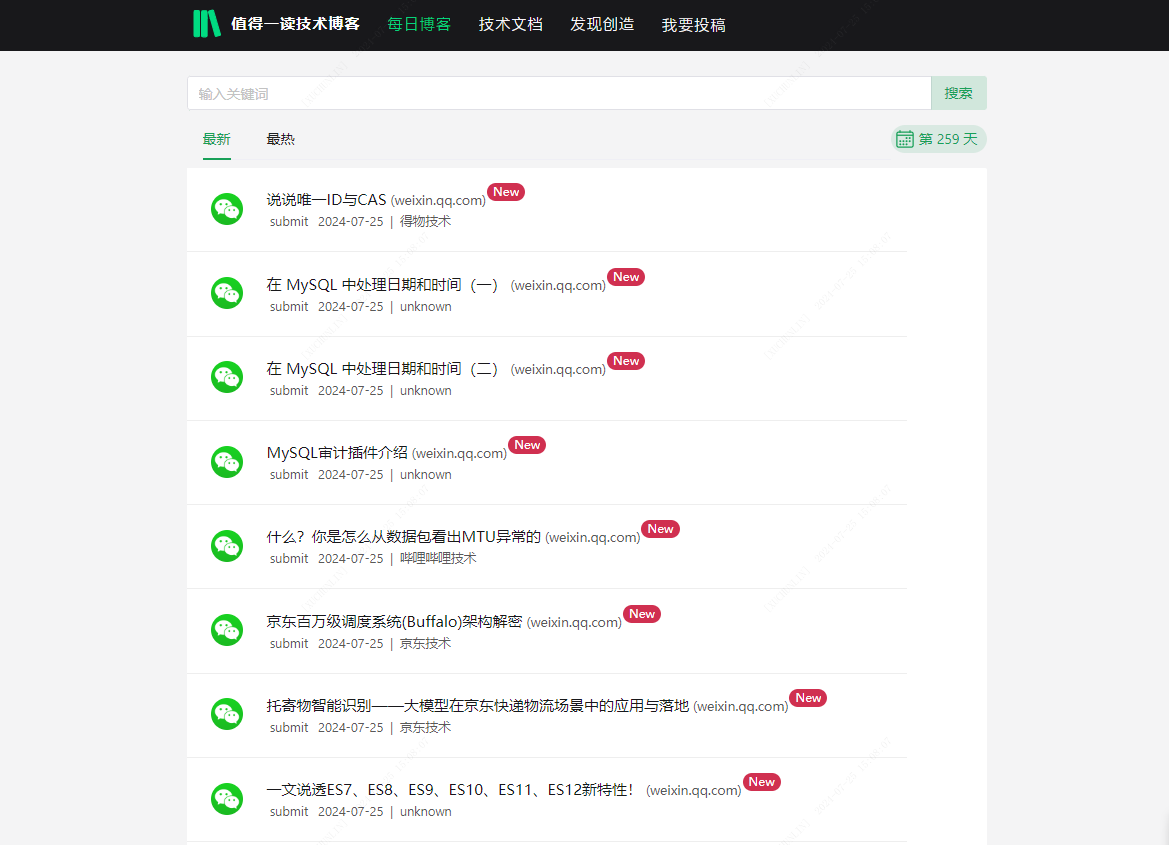This screenshot has height=845, width=1169.
Task: Open article 京东百万级调度系统(Buffalo)架构解密
Action: click(x=394, y=622)
